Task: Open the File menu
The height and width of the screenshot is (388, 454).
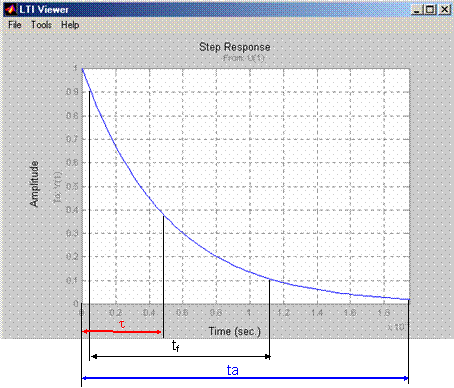Action: (15, 25)
